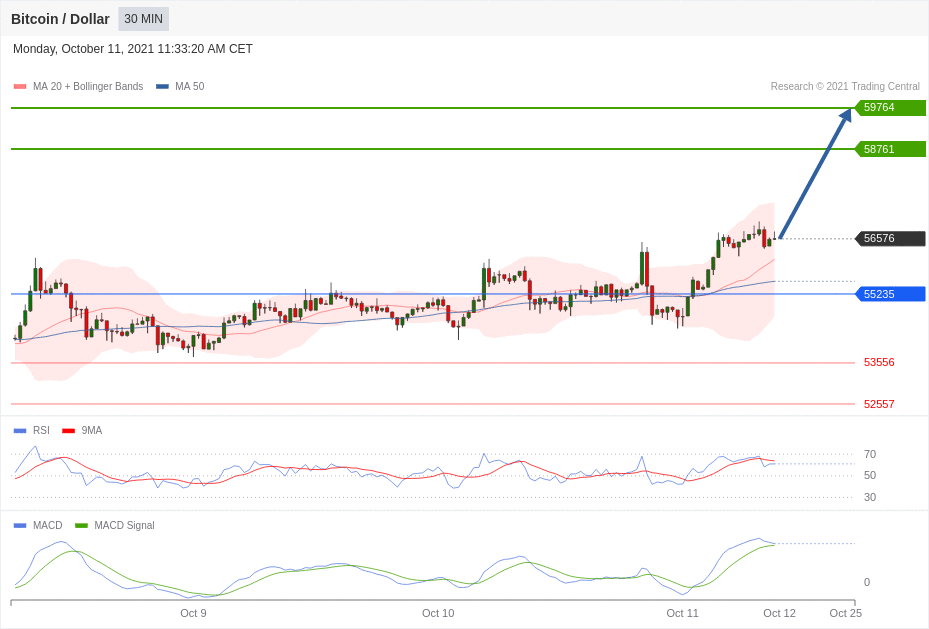Image resolution: width=929 pixels, height=629 pixels.
Task: Click the 9MA legend label
Action: 92,431
